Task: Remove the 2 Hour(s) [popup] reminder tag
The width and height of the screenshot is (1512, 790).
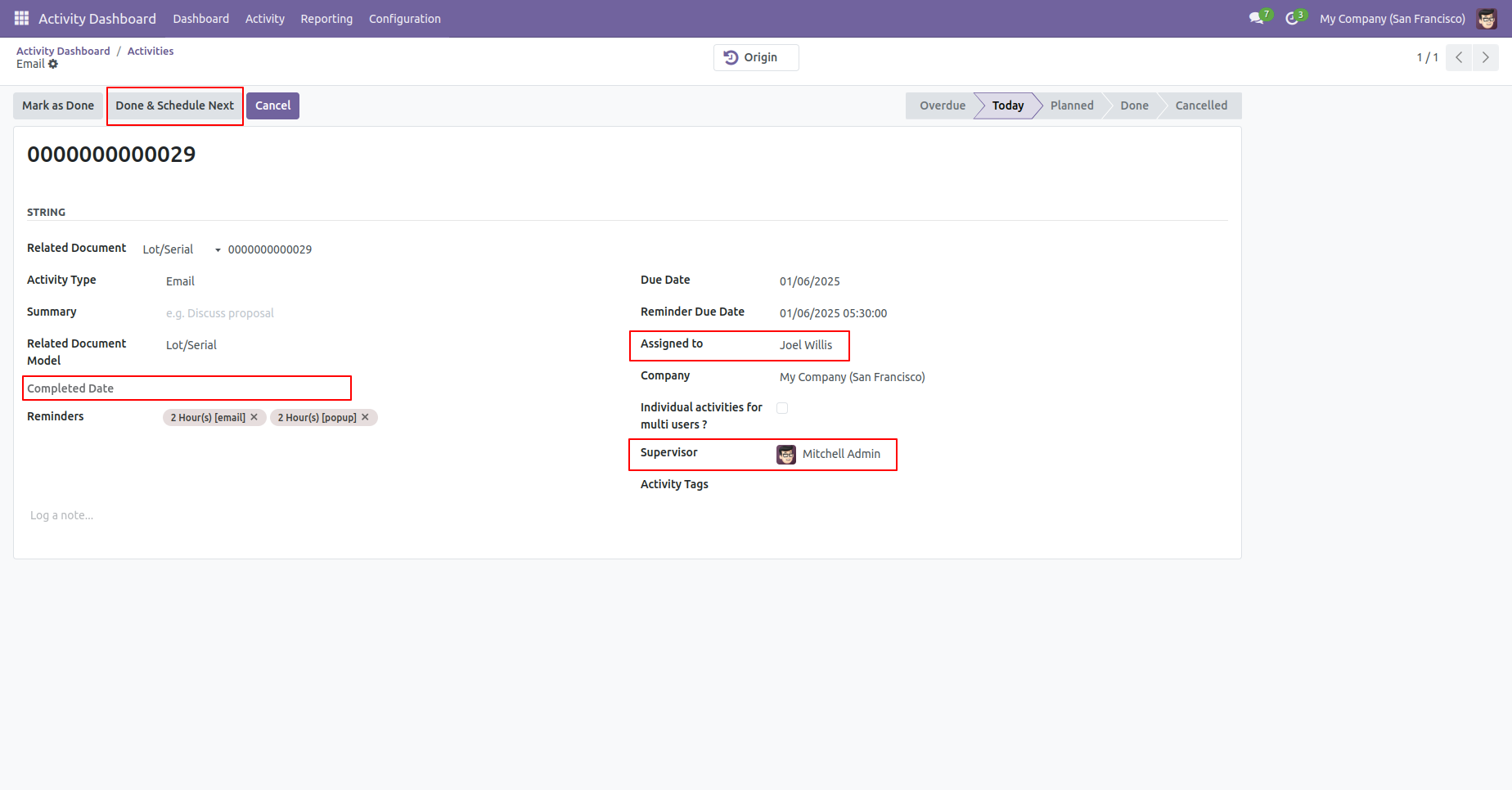Action: tap(366, 417)
